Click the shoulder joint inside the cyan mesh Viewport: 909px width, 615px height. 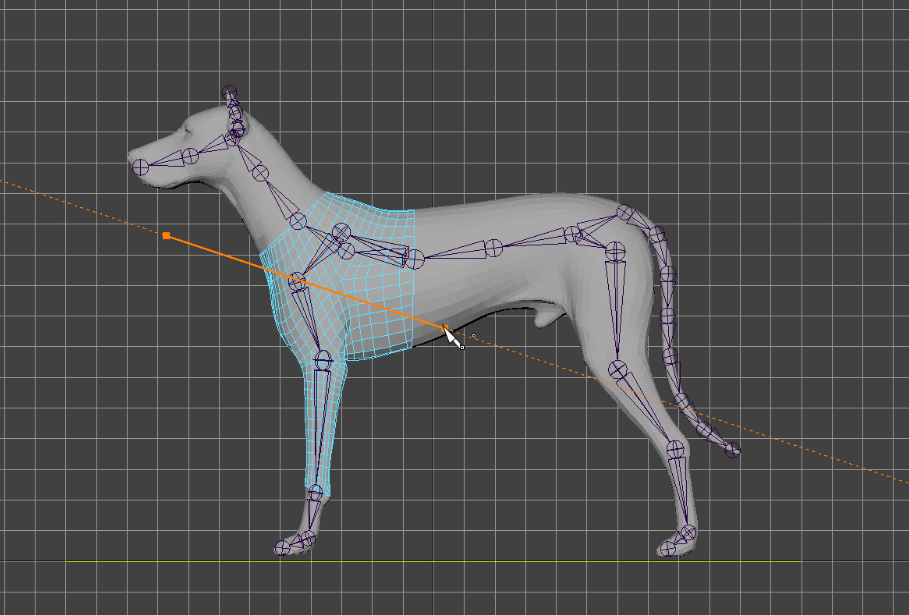click(342, 233)
